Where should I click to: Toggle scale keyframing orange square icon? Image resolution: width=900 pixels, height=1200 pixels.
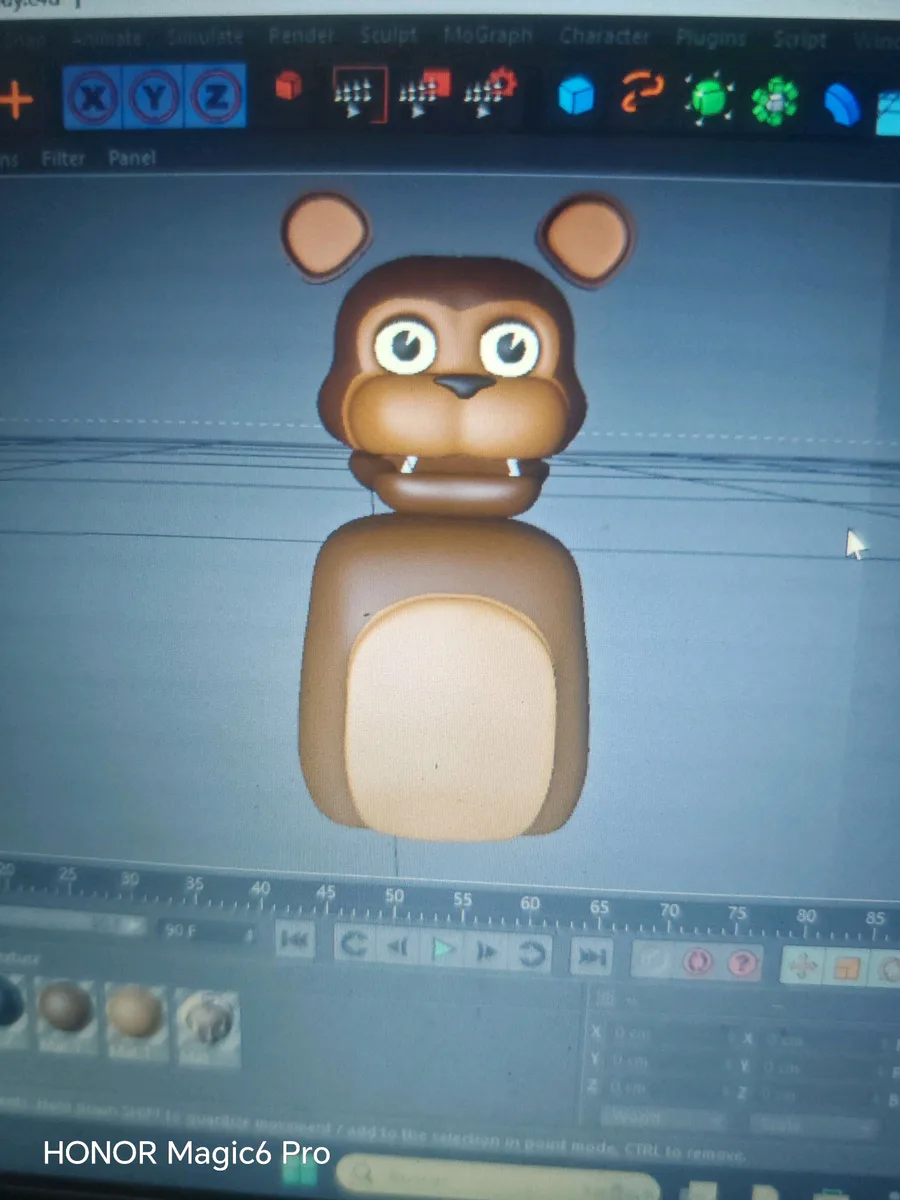pos(847,968)
